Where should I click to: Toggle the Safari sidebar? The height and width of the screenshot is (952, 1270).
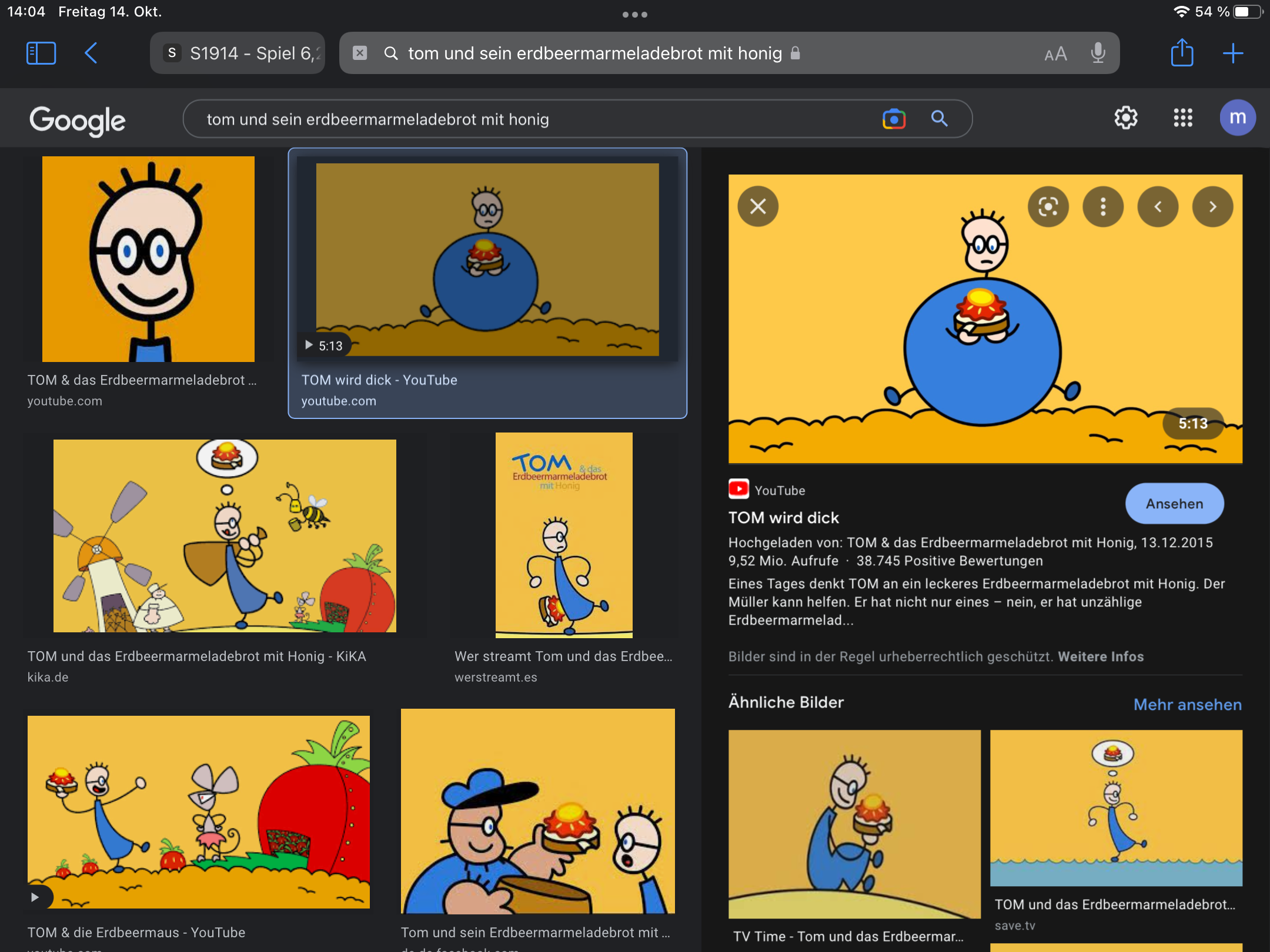pos(41,53)
